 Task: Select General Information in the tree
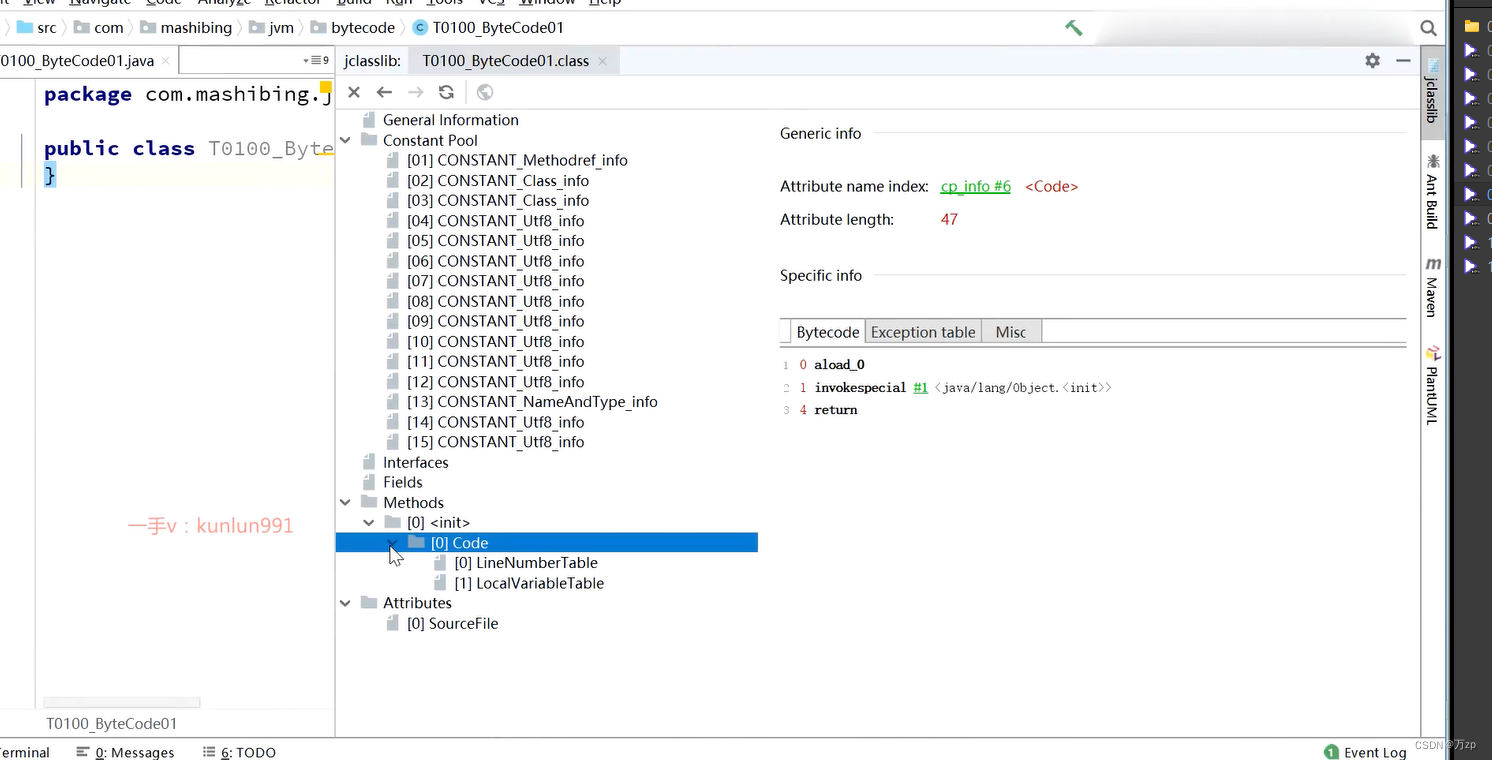coord(450,120)
